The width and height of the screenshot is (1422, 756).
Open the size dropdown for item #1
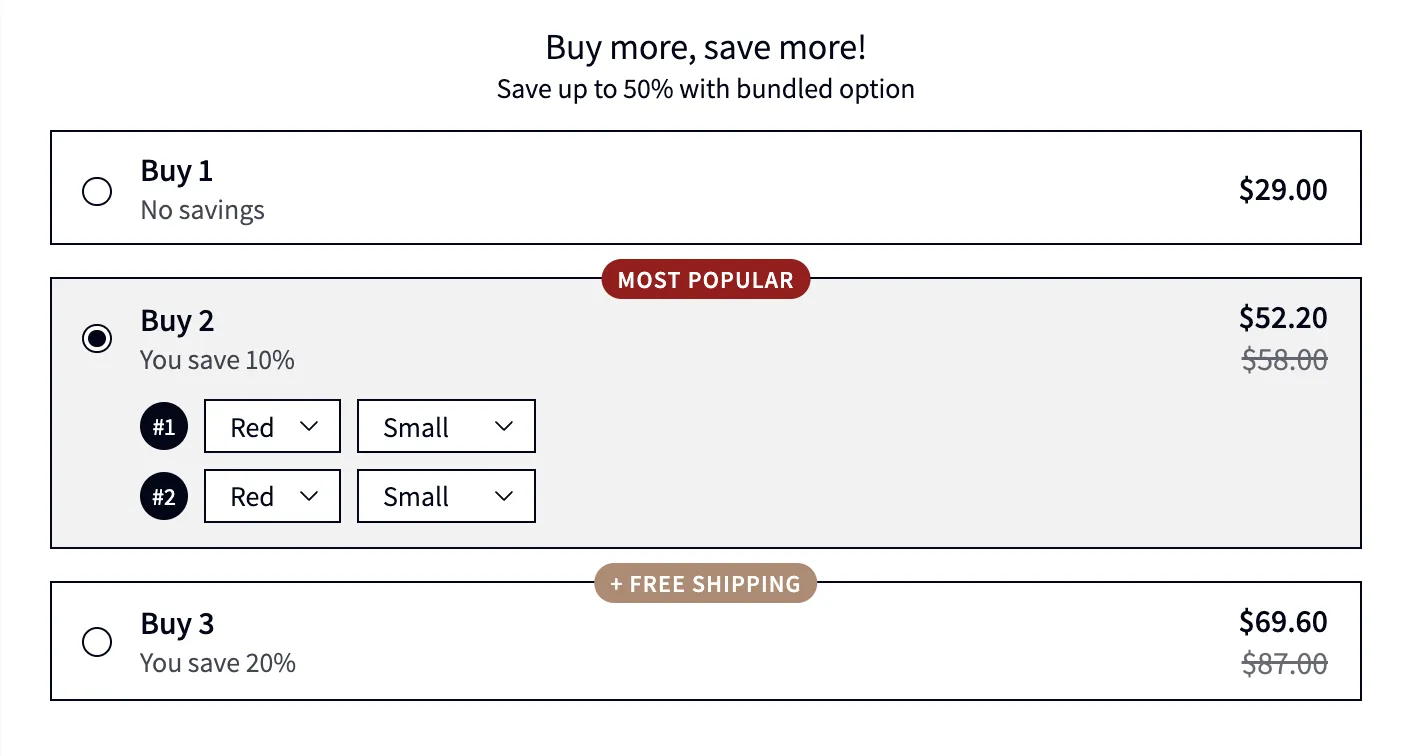[x=446, y=427]
